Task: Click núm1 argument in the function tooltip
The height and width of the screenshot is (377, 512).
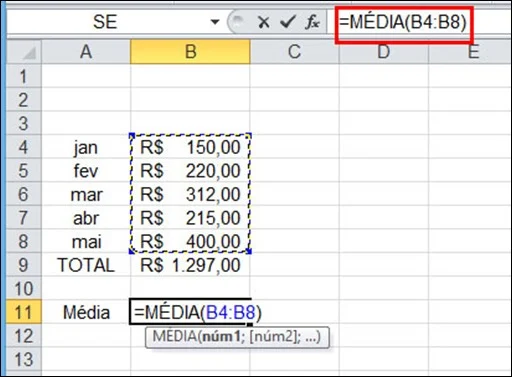Action: (x=221, y=337)
